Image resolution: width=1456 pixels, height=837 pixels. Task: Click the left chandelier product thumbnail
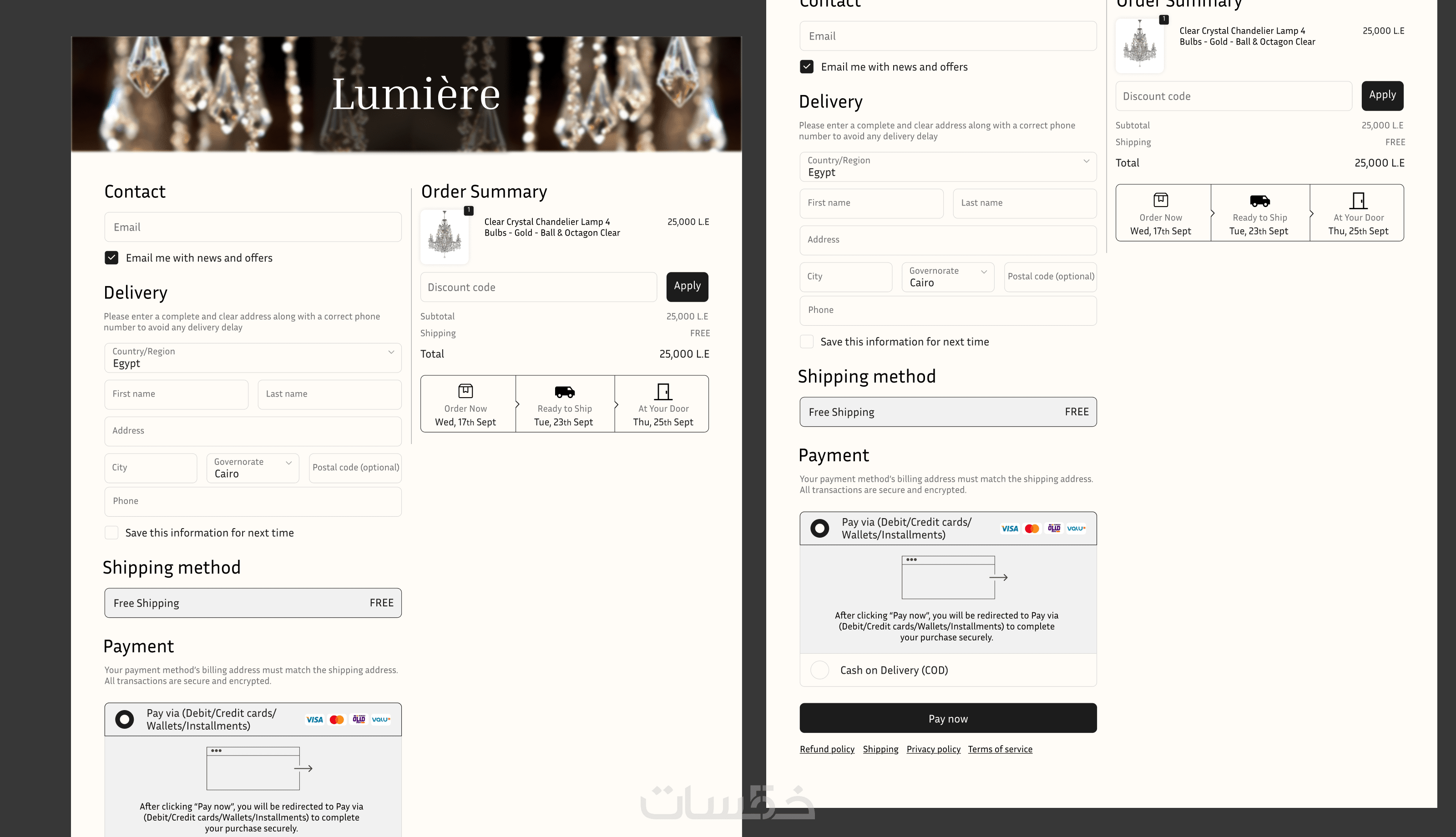(445, 236)
